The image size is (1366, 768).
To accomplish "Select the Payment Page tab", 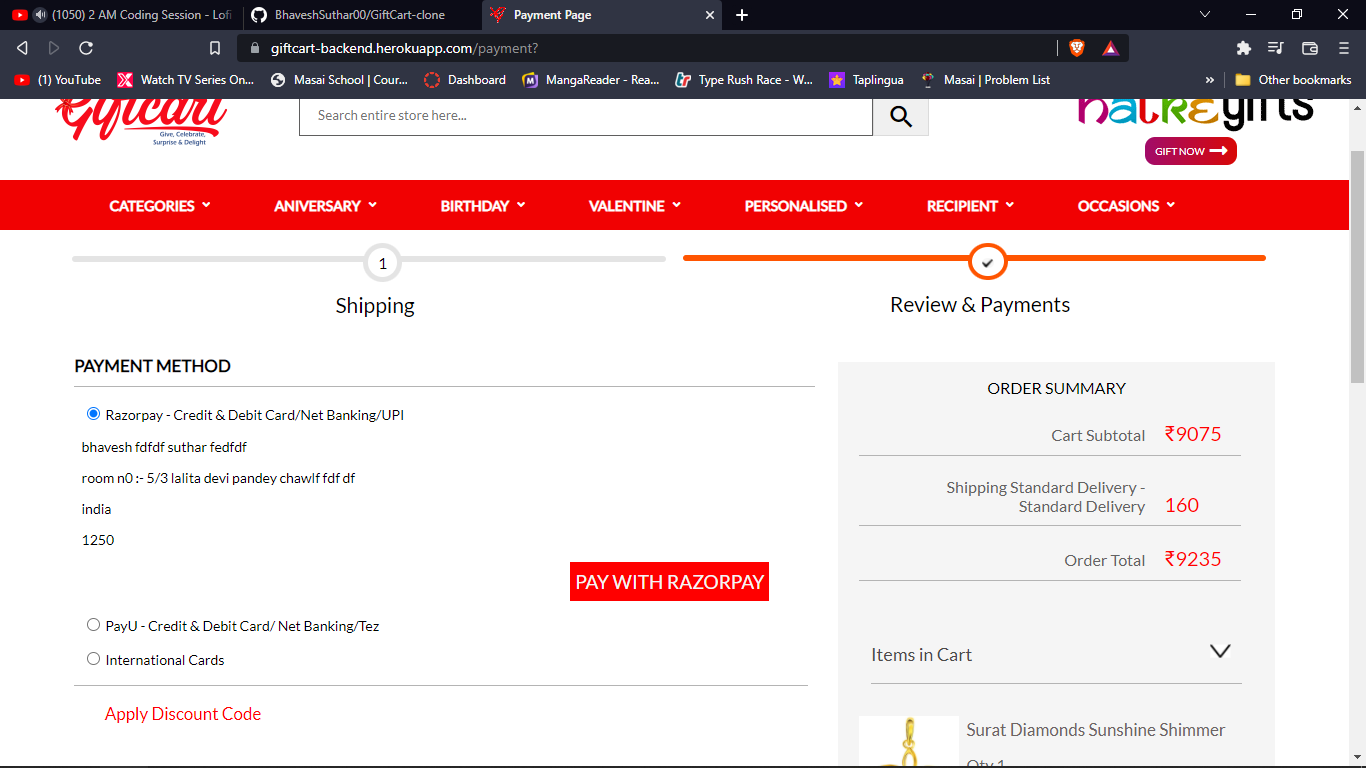I will click(600, 15).
